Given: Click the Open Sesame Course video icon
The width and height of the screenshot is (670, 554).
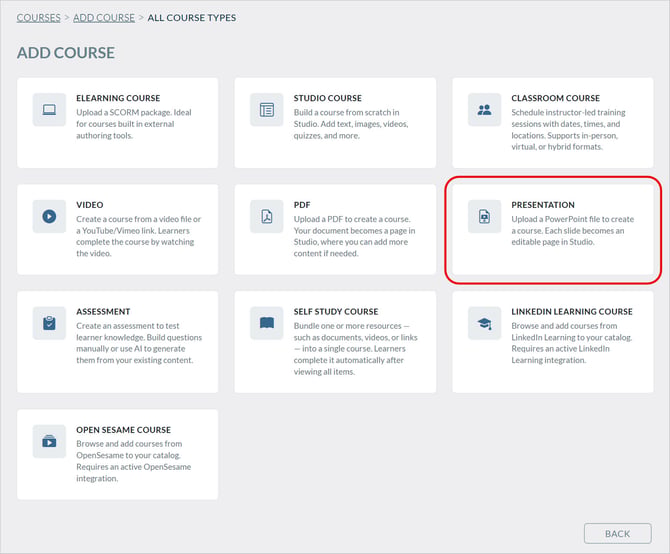Looking at the screenshot, I should (49, 441).
